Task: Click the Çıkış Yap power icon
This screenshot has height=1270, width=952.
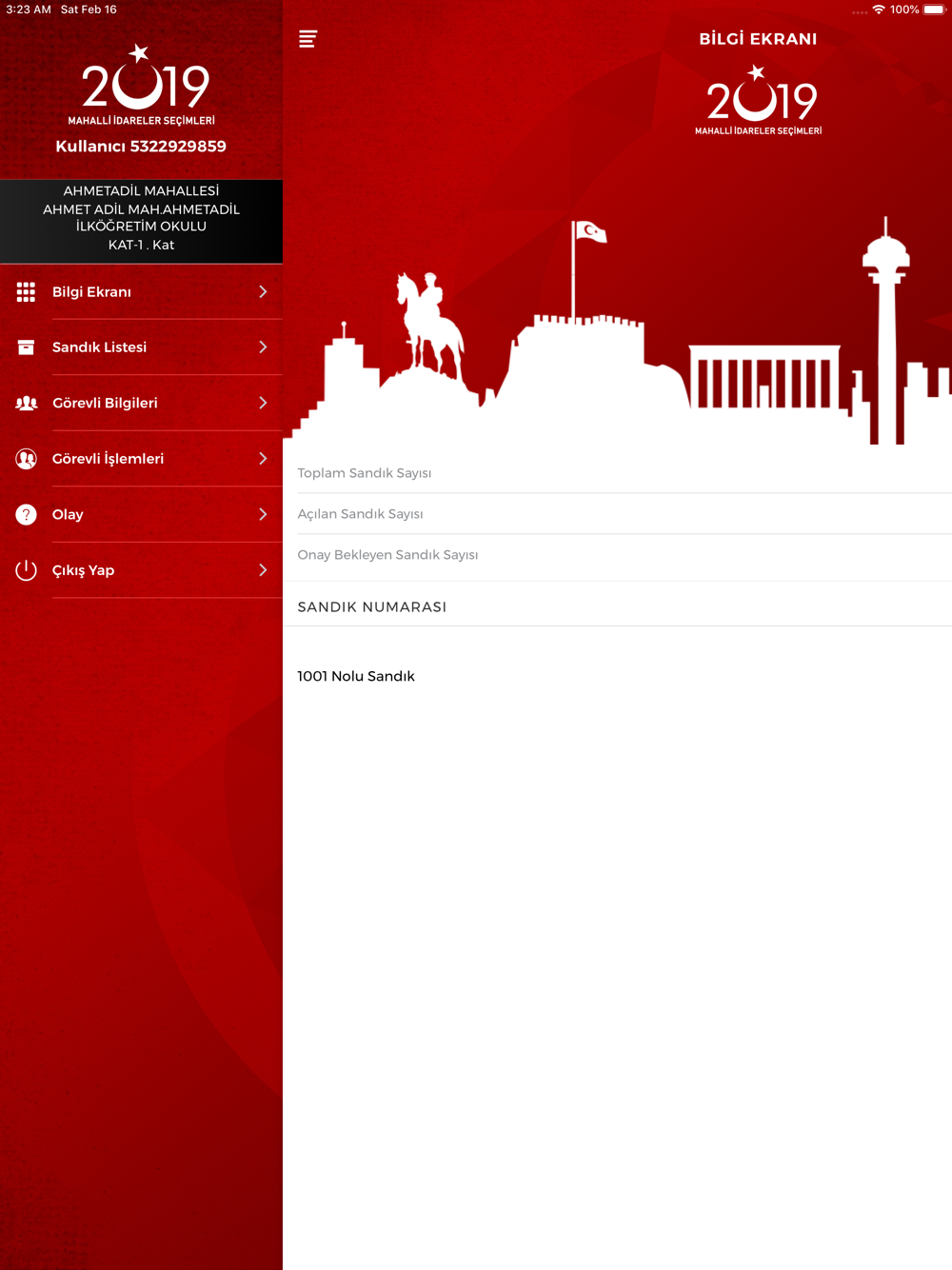Action: (x=26, y=570)
